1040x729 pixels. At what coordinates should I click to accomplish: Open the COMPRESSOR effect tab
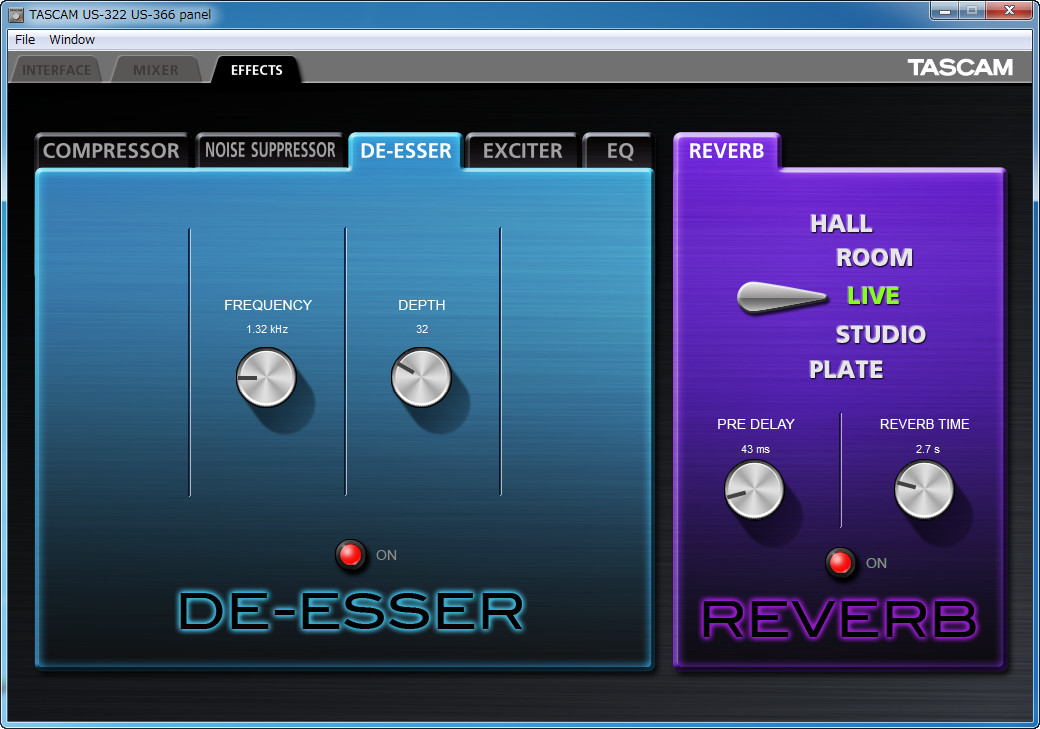point(111,151)
